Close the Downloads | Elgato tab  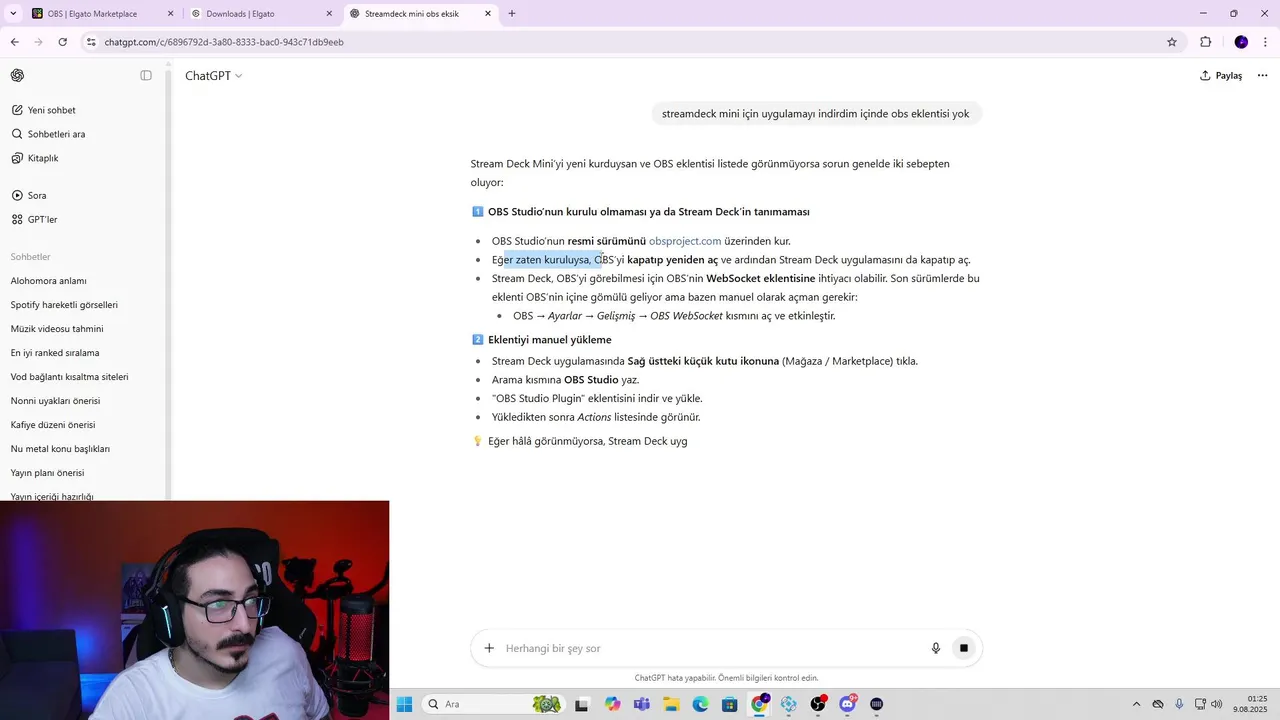(330, 14)
